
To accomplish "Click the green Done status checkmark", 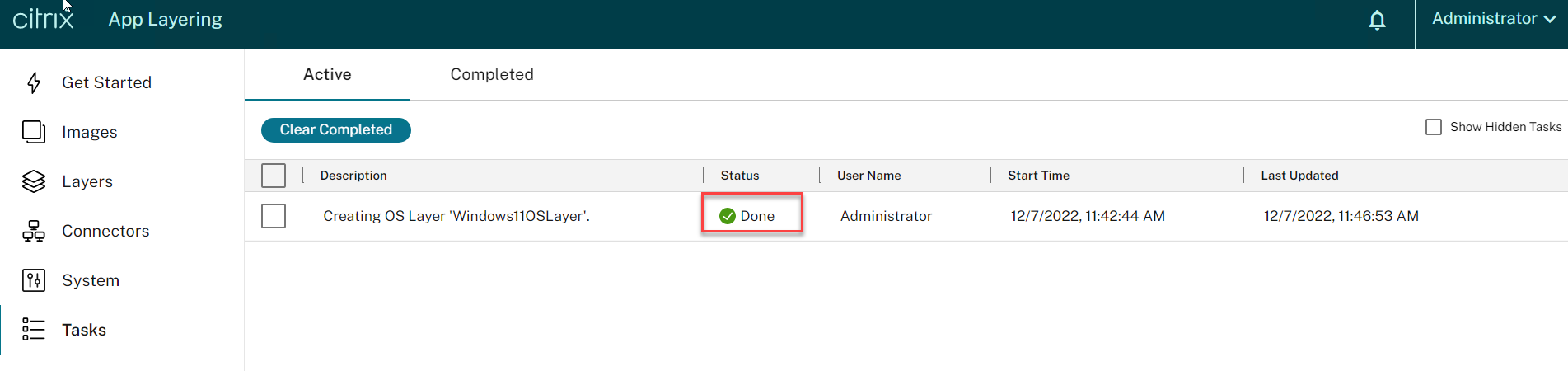I will [728, 216].
